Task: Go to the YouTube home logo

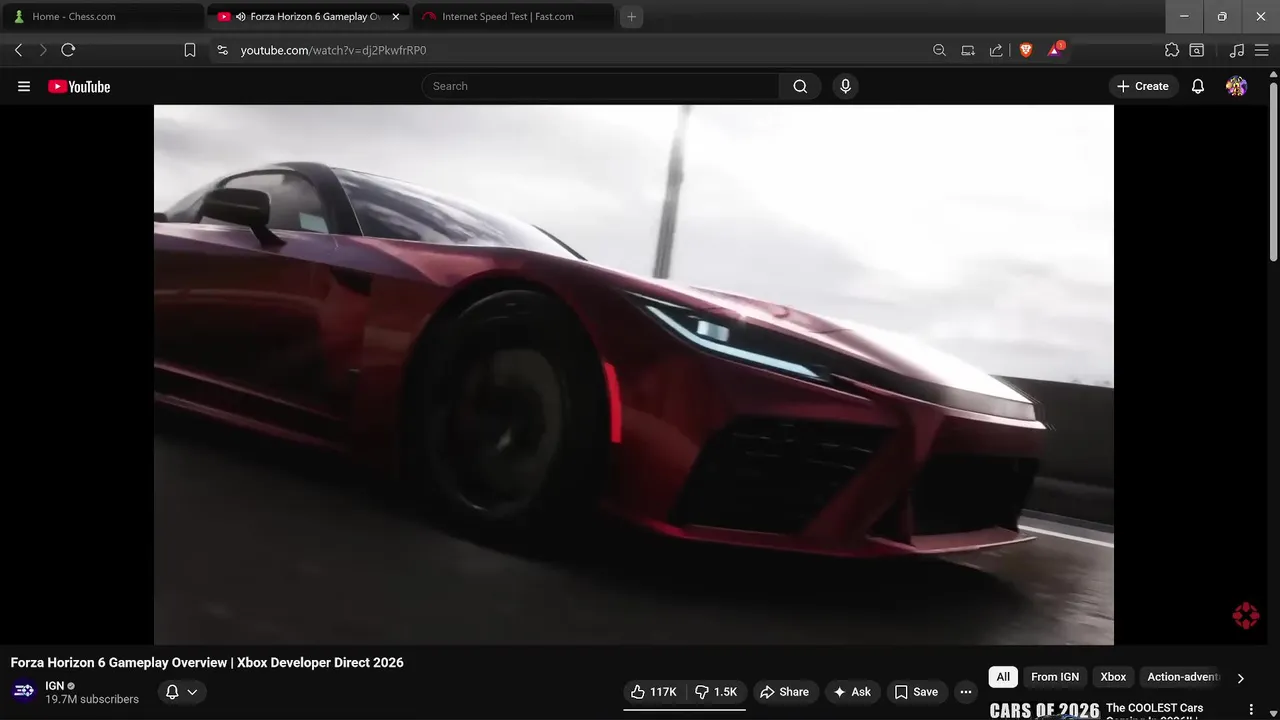Action: click(79, 86)
